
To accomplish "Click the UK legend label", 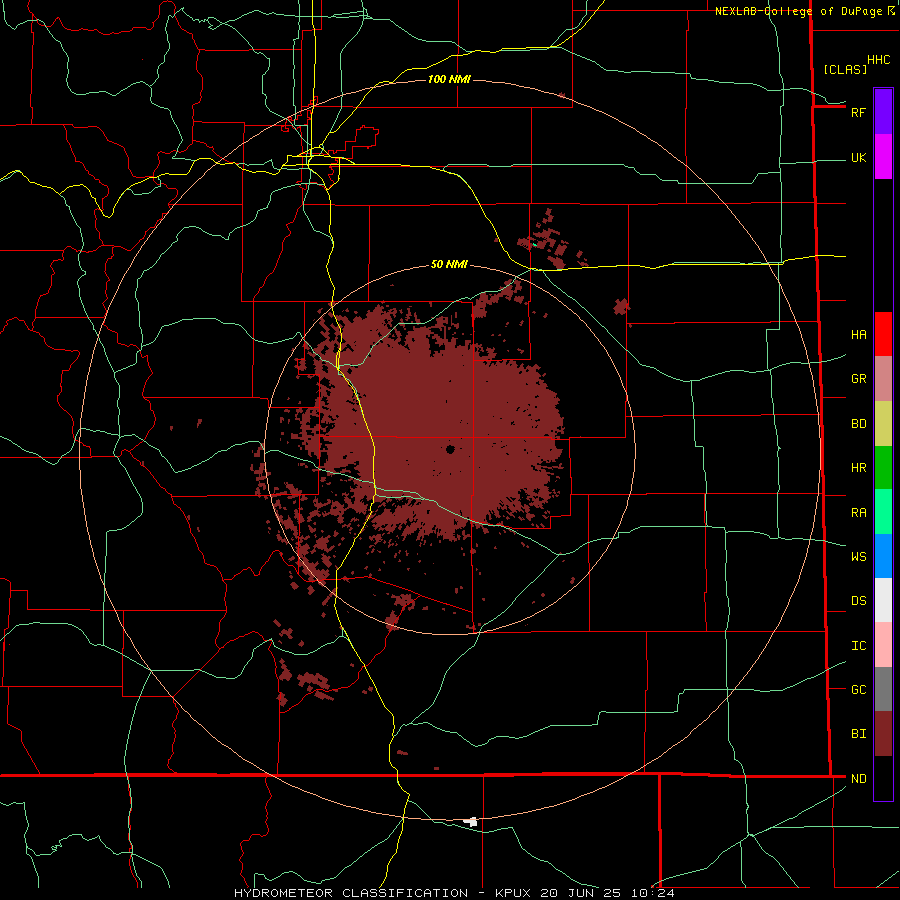I will coord(858,157).
